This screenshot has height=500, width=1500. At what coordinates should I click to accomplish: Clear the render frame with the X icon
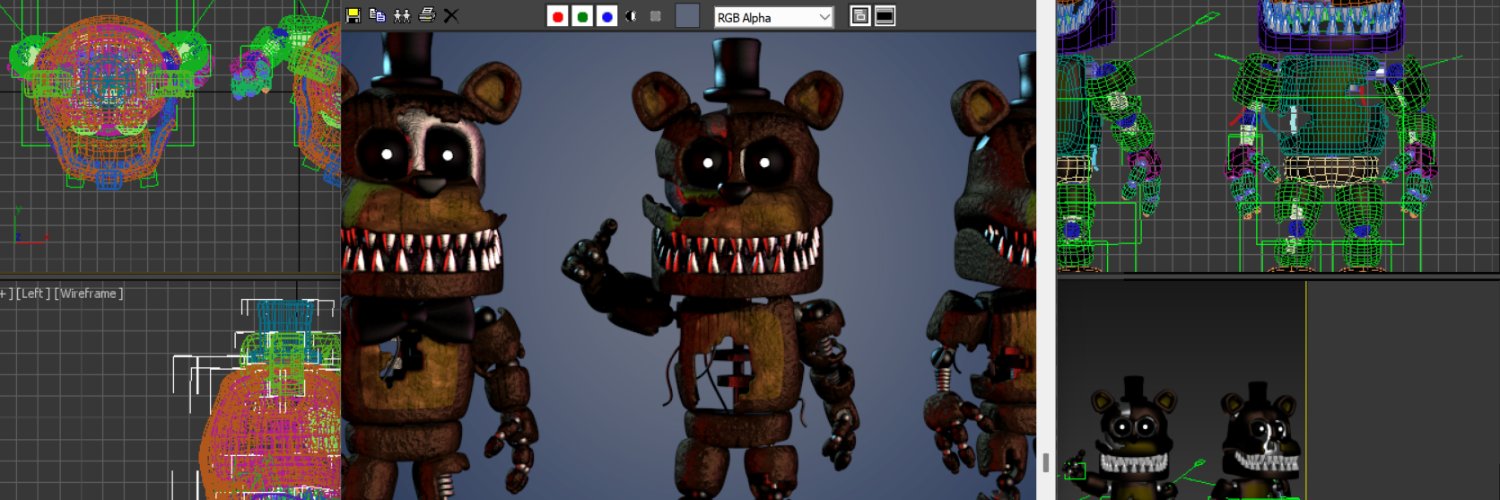pos(451,15)
